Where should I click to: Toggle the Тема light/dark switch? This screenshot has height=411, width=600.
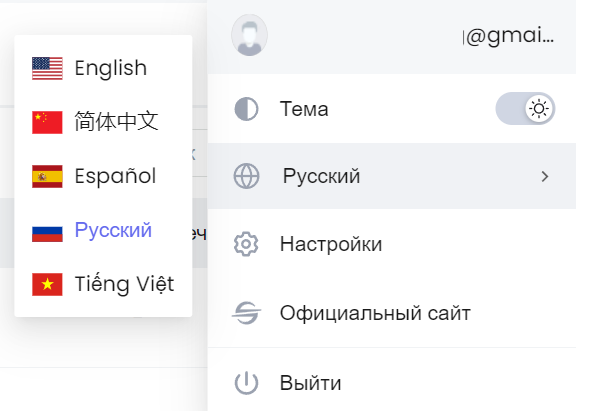point(525,108)
